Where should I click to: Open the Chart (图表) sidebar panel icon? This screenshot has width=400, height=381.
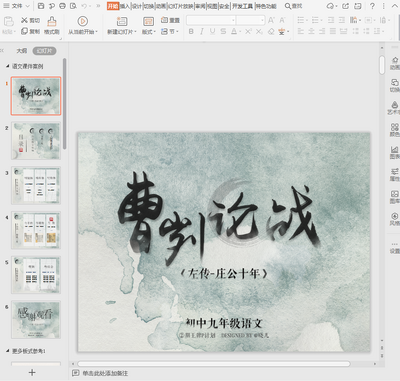point(395,152)
